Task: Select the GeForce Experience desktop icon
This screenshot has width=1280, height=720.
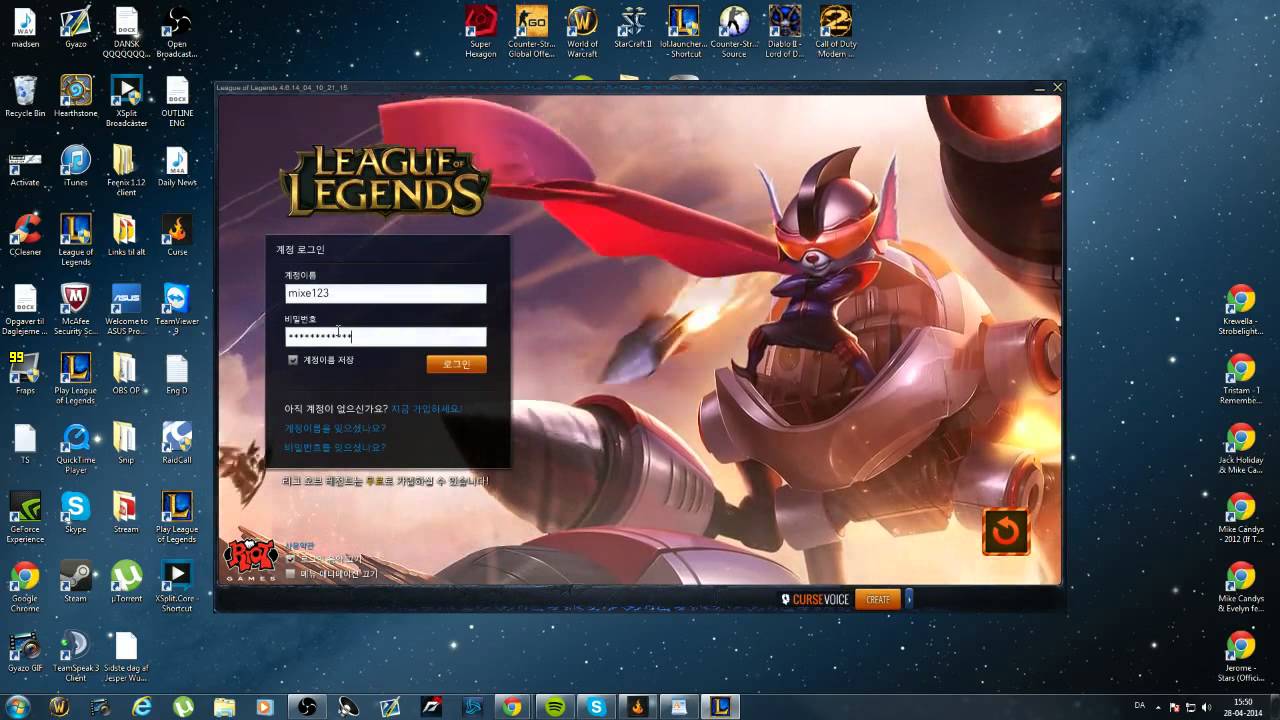Action: point(25,517)
